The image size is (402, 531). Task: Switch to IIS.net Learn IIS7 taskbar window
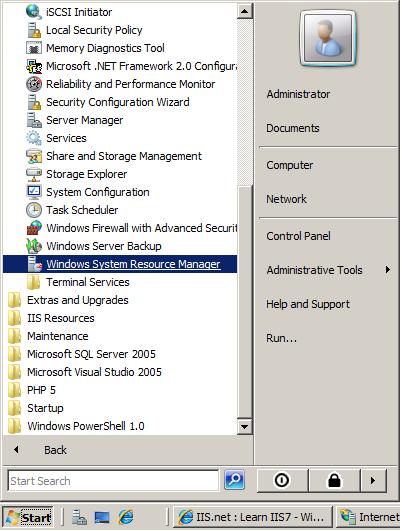252,517
